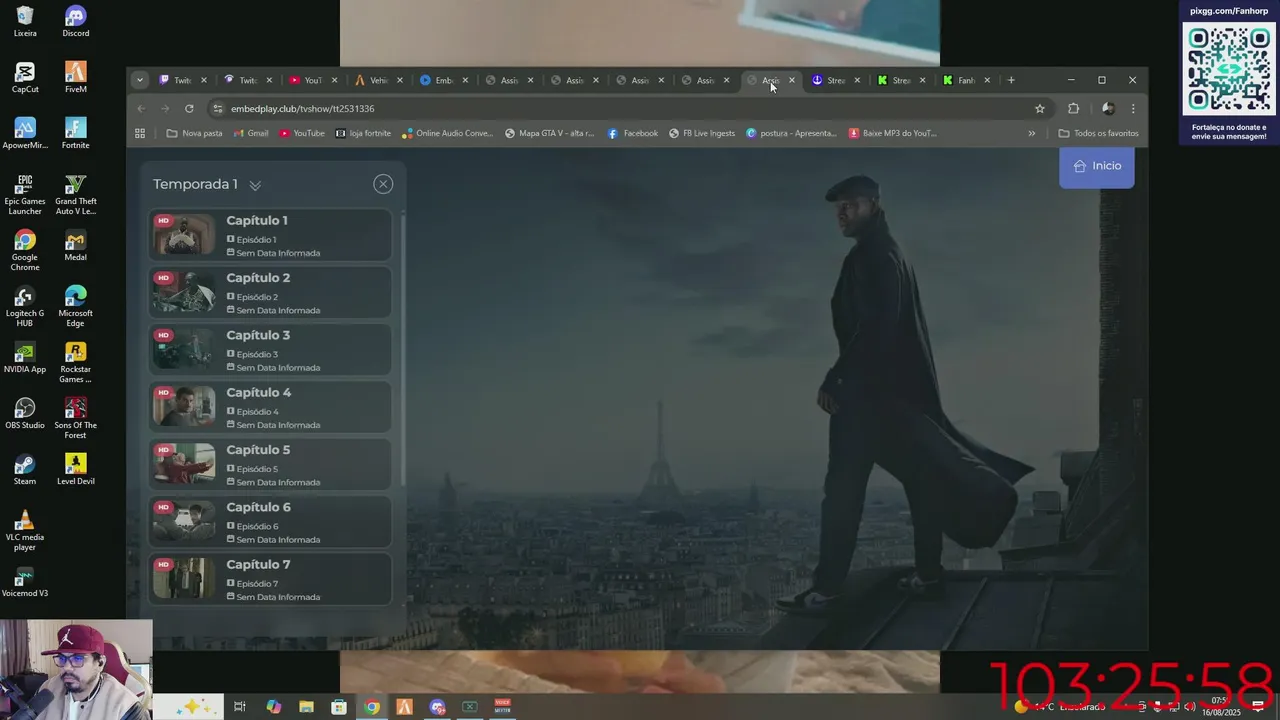Screen dimensions: 1280x720
Task: Open the Todos os favoritos folder
Action: pyautogui.click(x=1098, y=133)
